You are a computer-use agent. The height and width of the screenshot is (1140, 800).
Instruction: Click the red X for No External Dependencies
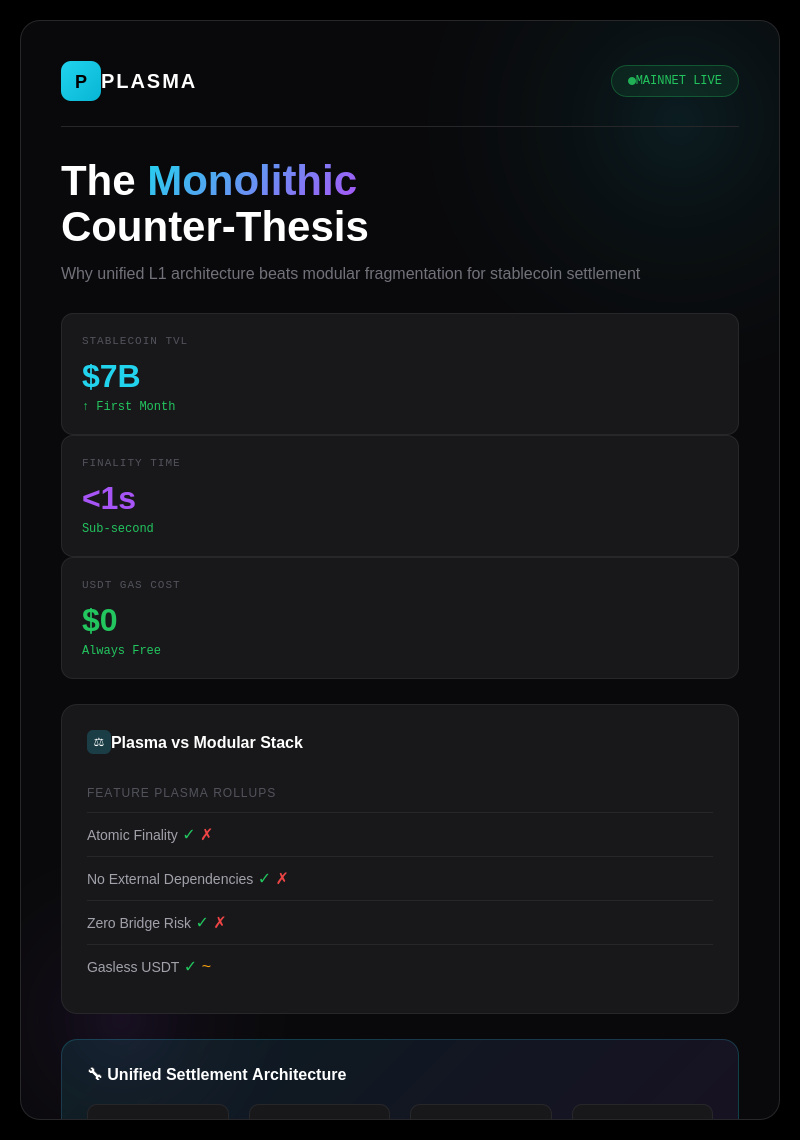pyautogui.click(x=282, y=878)
